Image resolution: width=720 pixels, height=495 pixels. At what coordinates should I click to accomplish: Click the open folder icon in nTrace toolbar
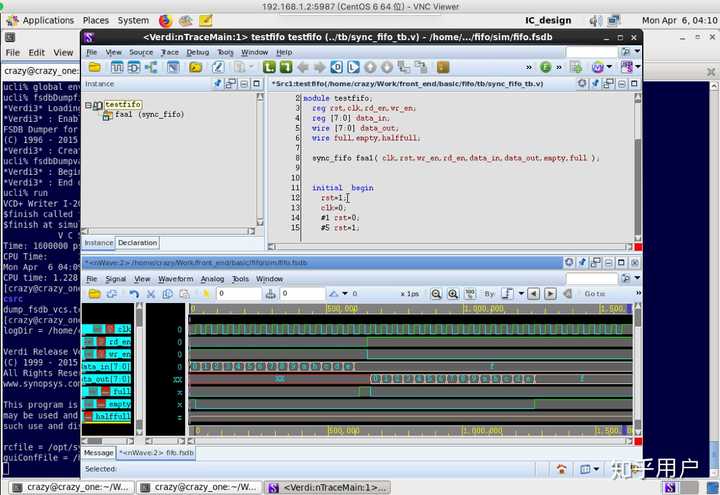95,67
